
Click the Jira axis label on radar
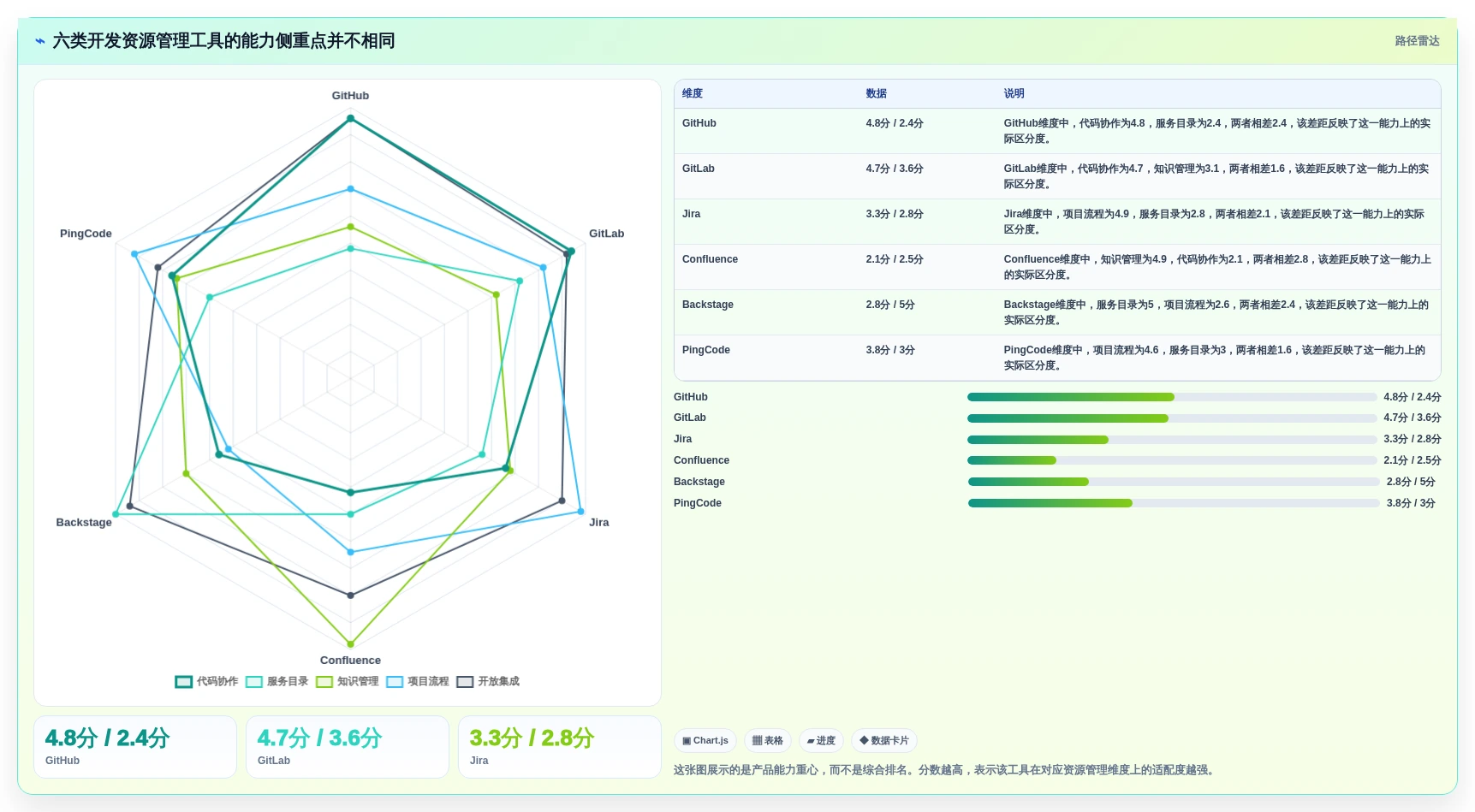[x=599, y=523]
